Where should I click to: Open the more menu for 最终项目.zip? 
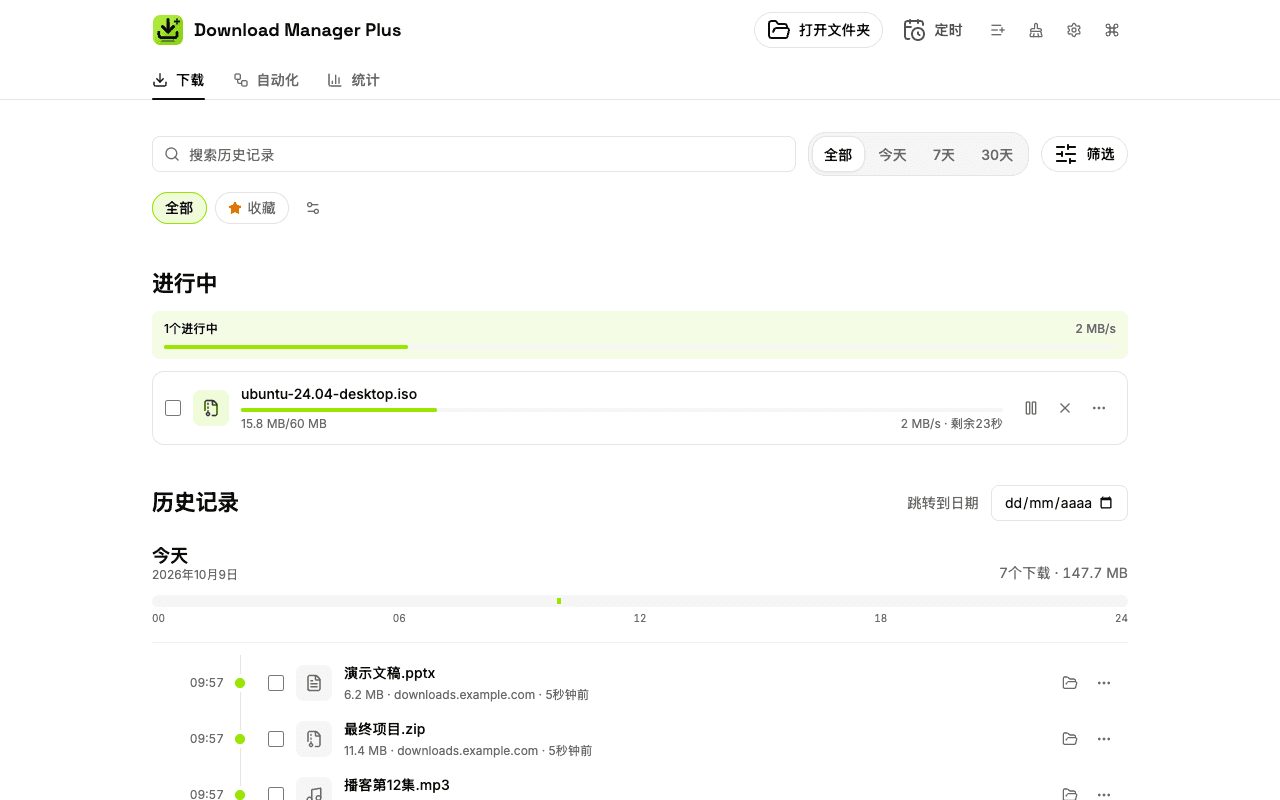(x=1104, y=739)
